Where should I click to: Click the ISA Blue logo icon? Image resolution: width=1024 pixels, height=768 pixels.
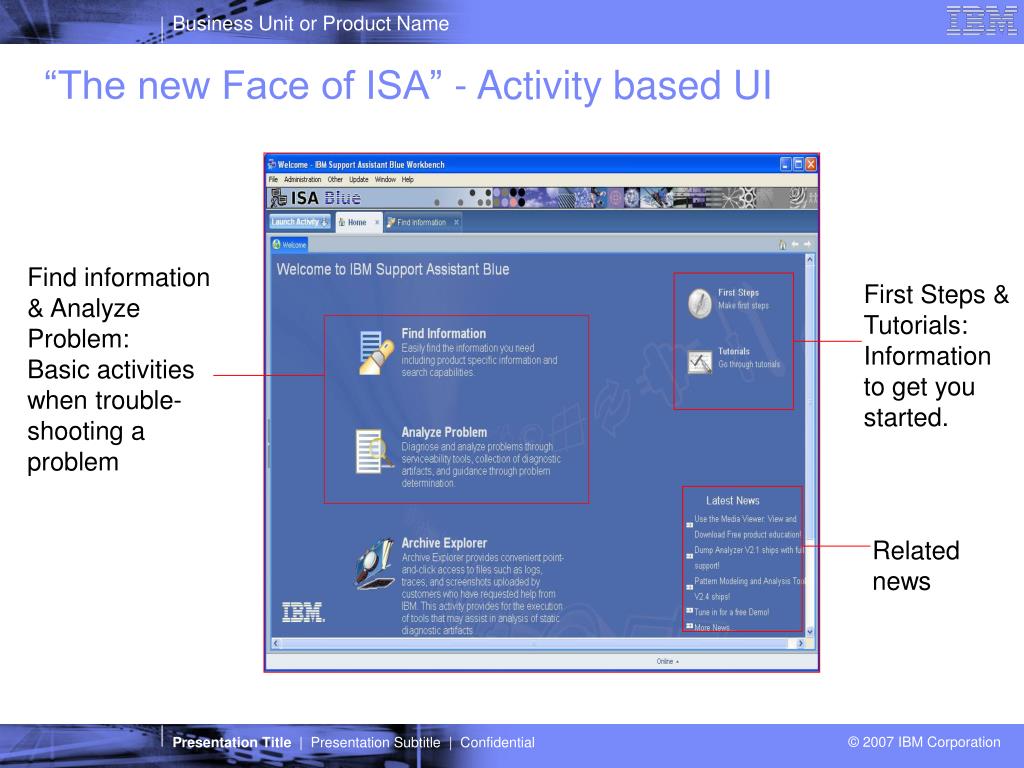click(x=279, y=198)
